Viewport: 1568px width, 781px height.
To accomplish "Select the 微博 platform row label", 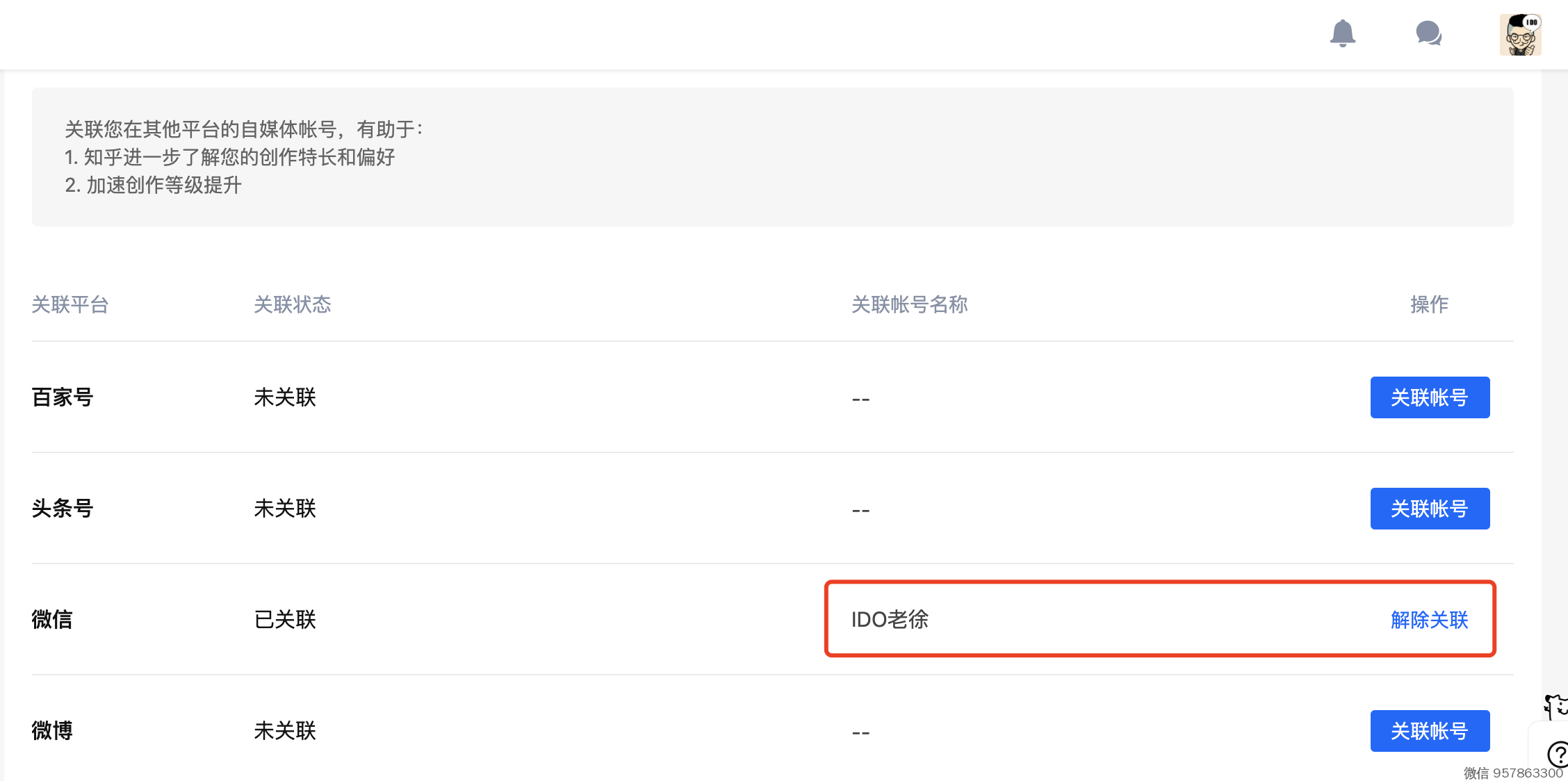I will click(52, 731).
